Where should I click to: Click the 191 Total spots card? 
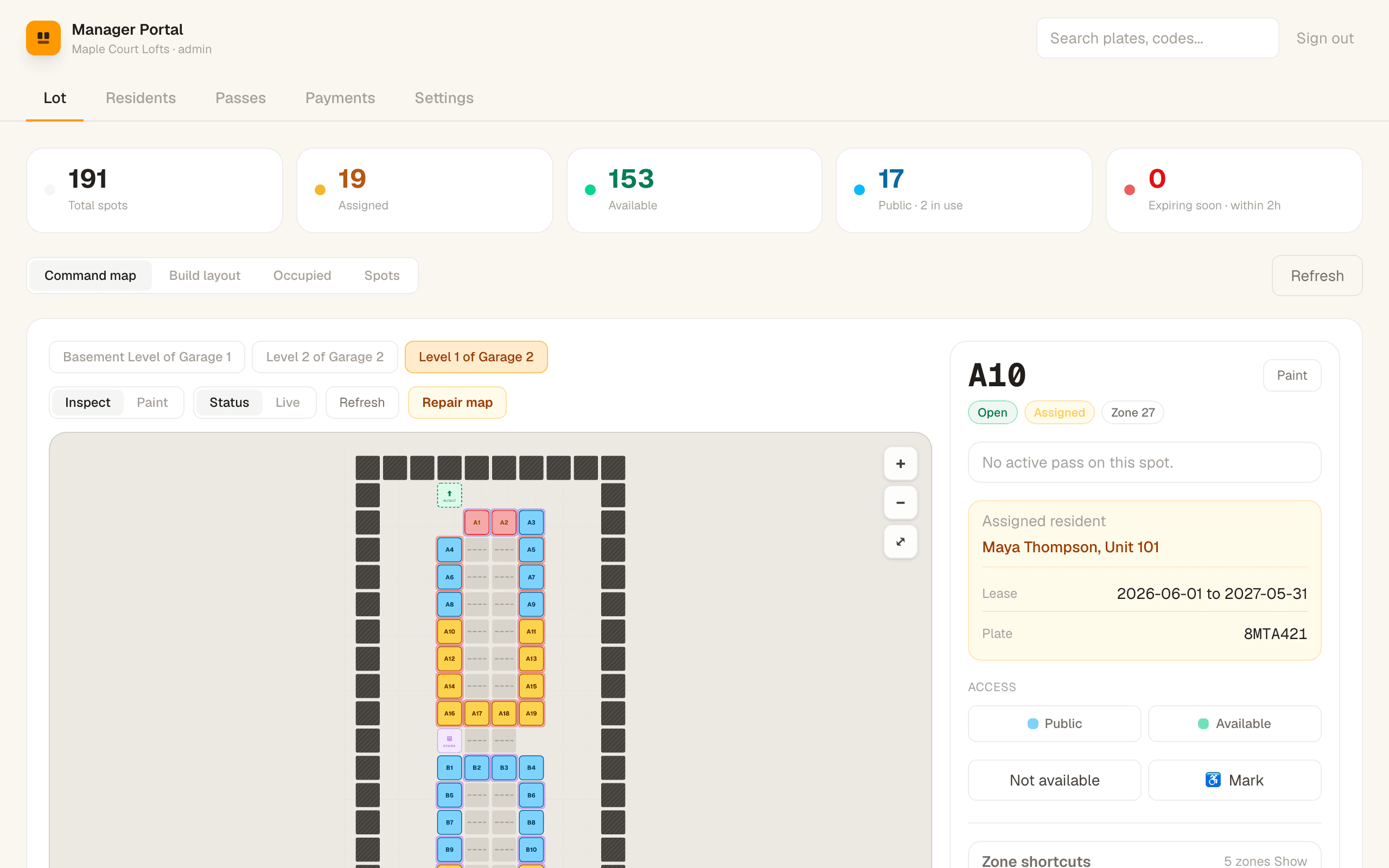coord(155,190)
